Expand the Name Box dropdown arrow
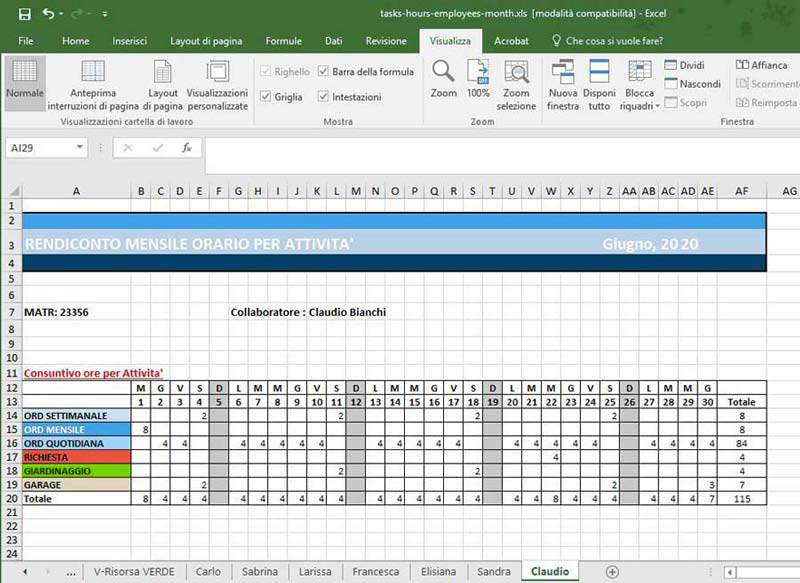The height and width of the screenshot is (583, 800). (x=80, y=147)
